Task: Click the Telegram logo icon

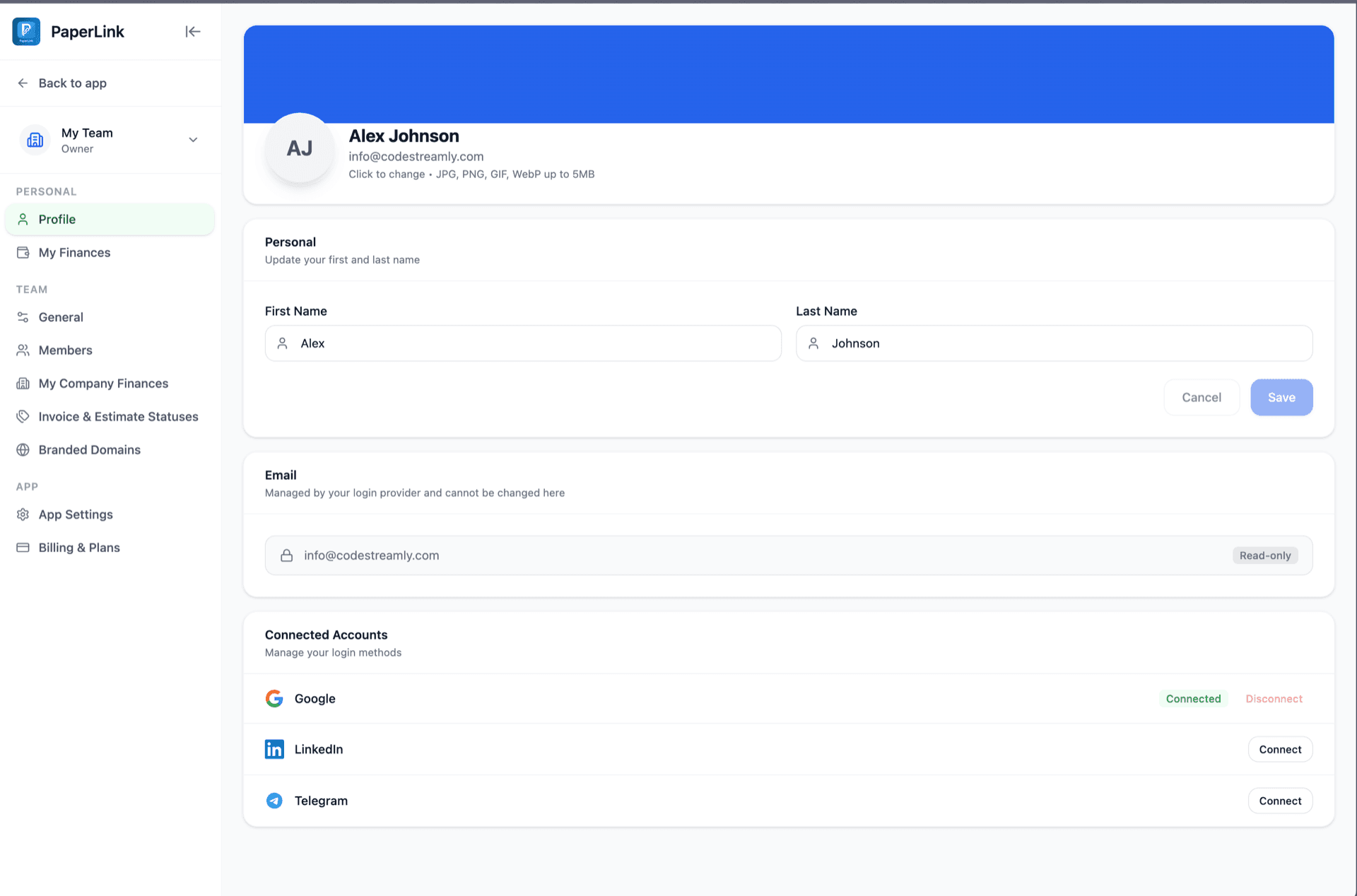Action: pyautogui.click(x=274, y=801)
